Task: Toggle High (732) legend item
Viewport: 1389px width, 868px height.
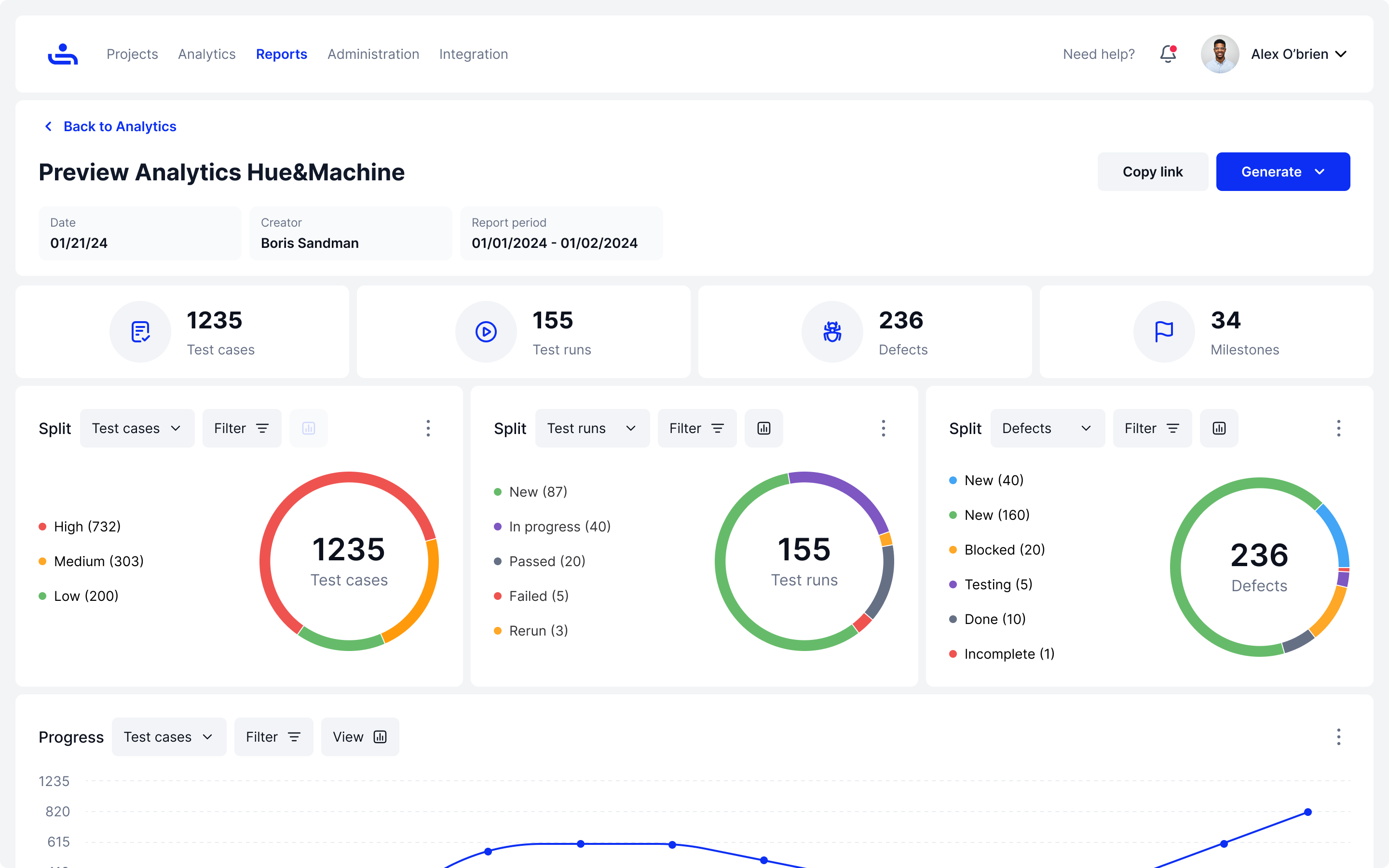Action: [x=87, y=527]
